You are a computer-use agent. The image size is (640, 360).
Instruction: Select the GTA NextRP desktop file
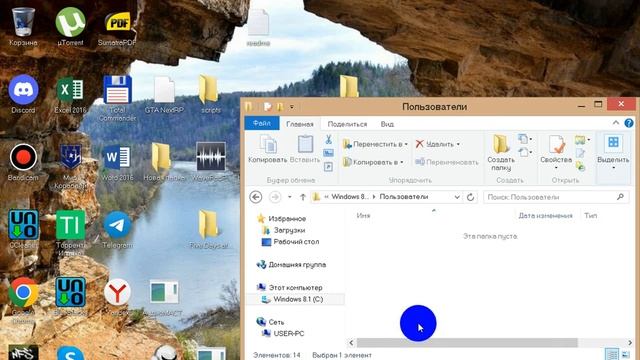point(164,94)
